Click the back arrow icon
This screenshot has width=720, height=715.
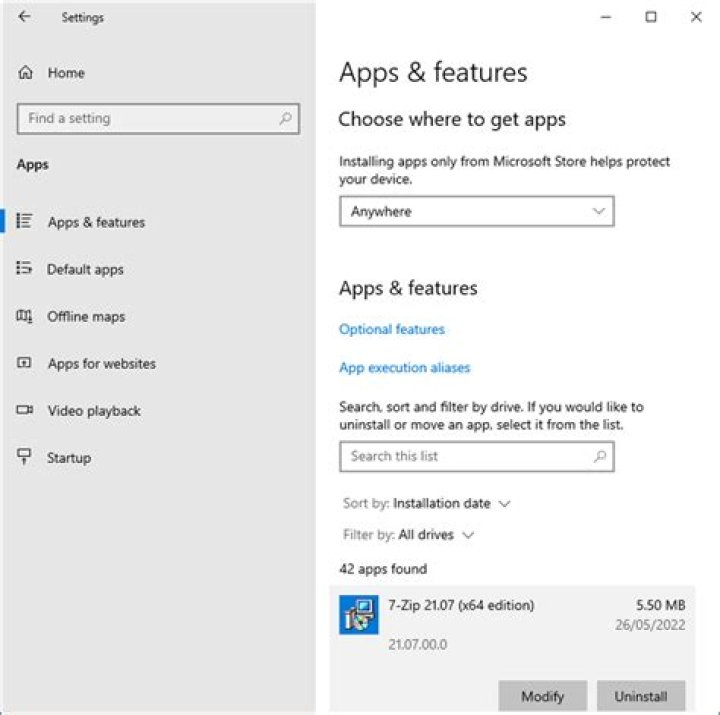point(24,17)
